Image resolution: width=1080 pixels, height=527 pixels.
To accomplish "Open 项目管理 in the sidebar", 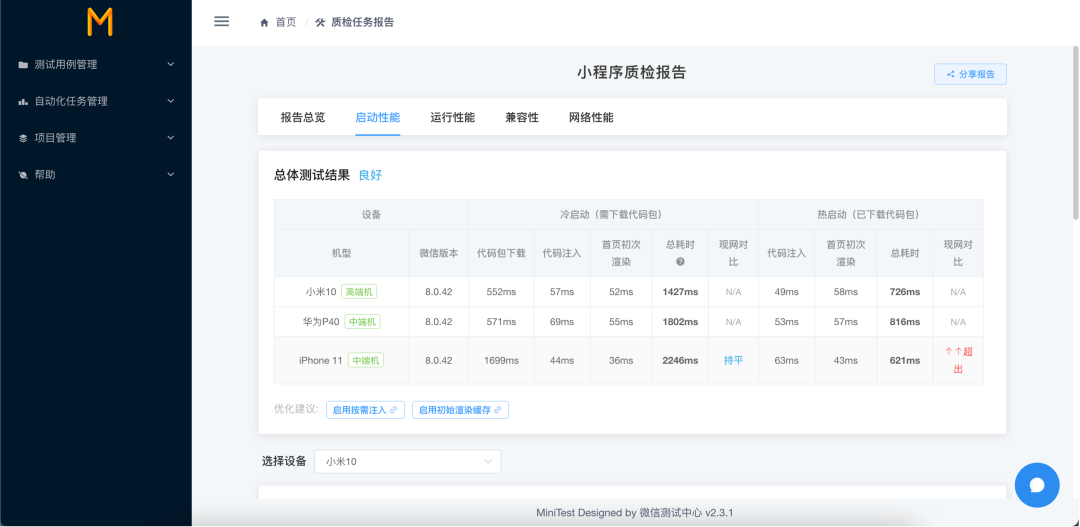I will coord(96,138).
